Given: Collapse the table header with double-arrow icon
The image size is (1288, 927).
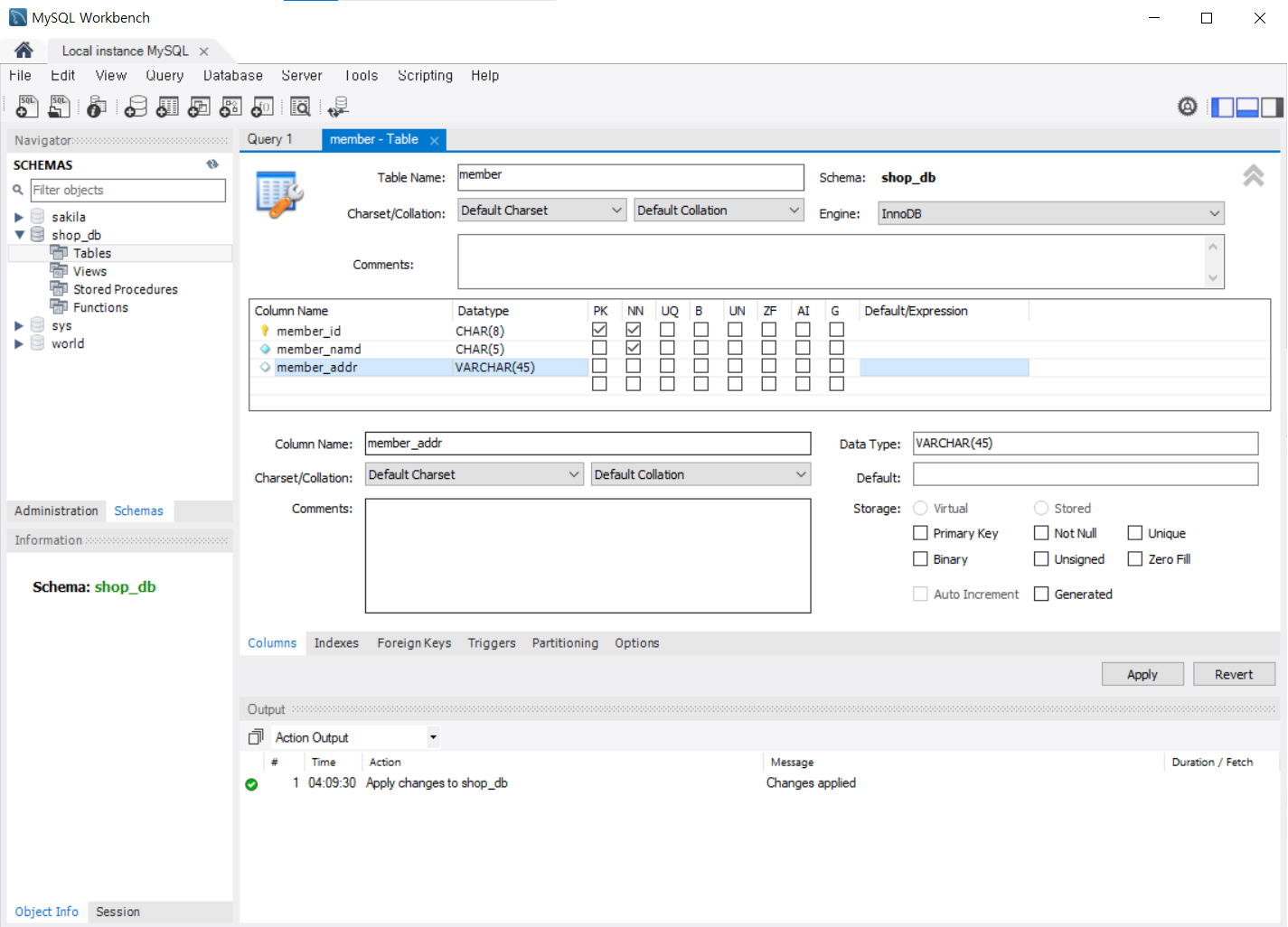Looking at the screenshot, I should click(x=1254, y=175).
